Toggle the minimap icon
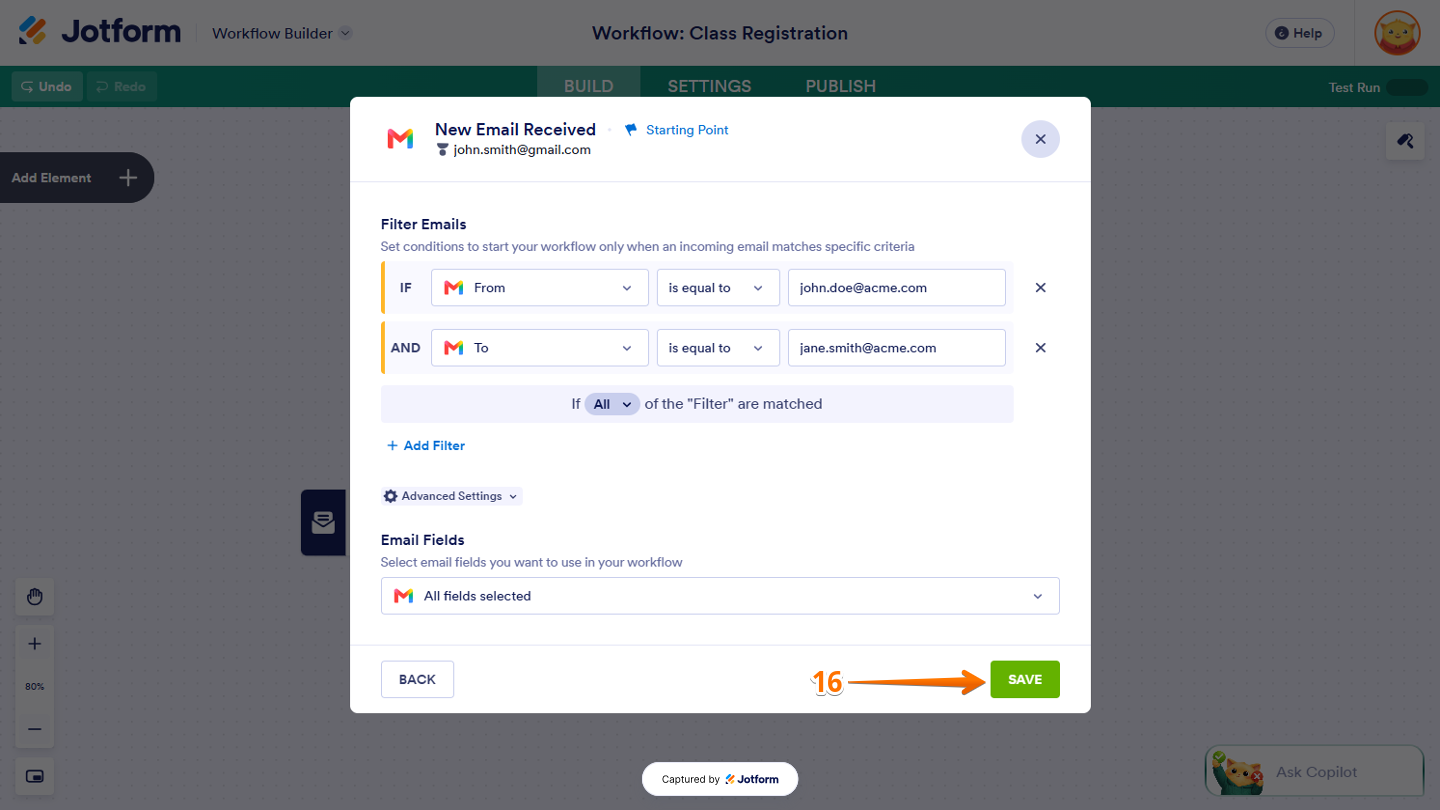1440x810 pixels. tap(34, 776)
